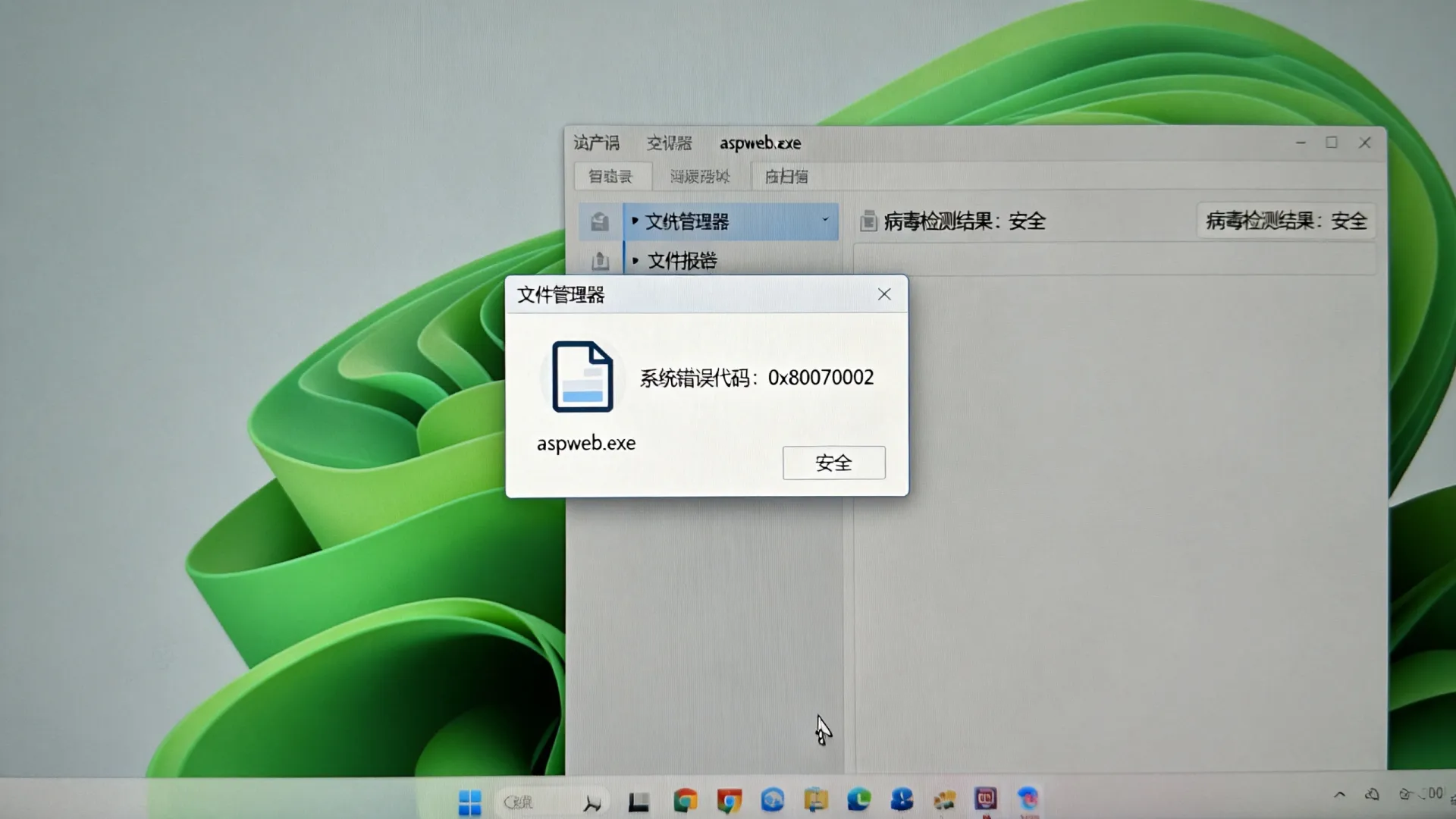Switch to the first tab under the title bar
The height and width of the screenshot is (819, 1456).
[613, 177]
